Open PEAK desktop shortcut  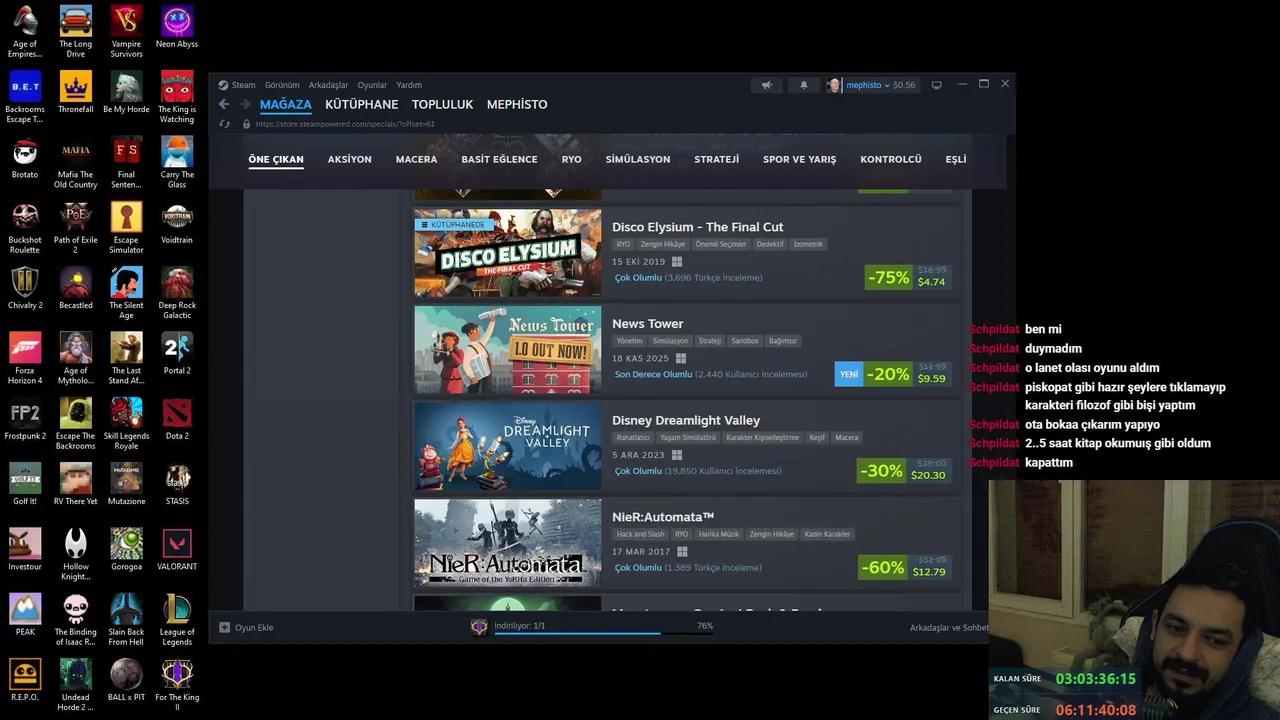click(25, 614)
